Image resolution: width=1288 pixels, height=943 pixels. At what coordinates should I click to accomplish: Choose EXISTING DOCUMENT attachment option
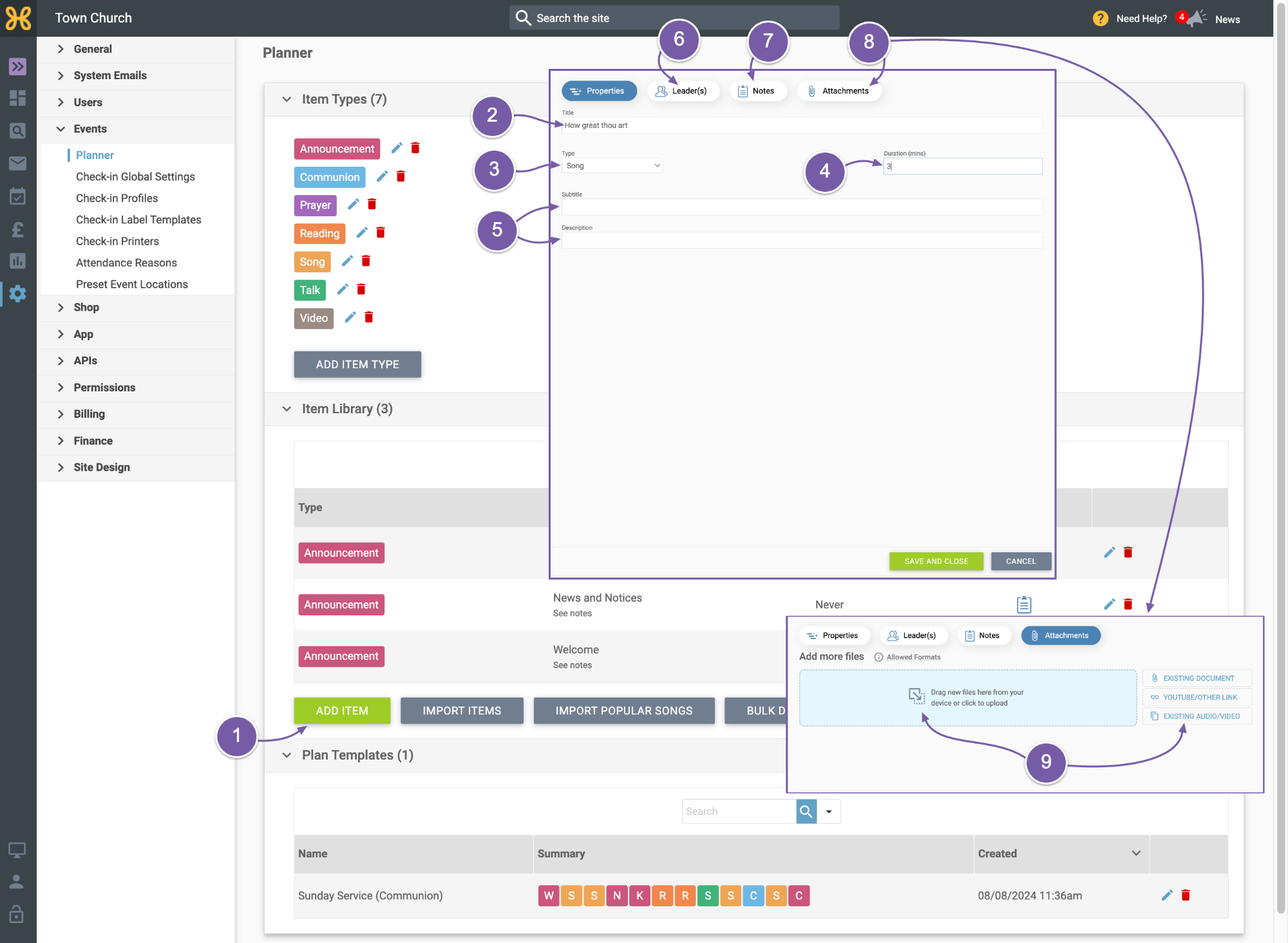1197,678
